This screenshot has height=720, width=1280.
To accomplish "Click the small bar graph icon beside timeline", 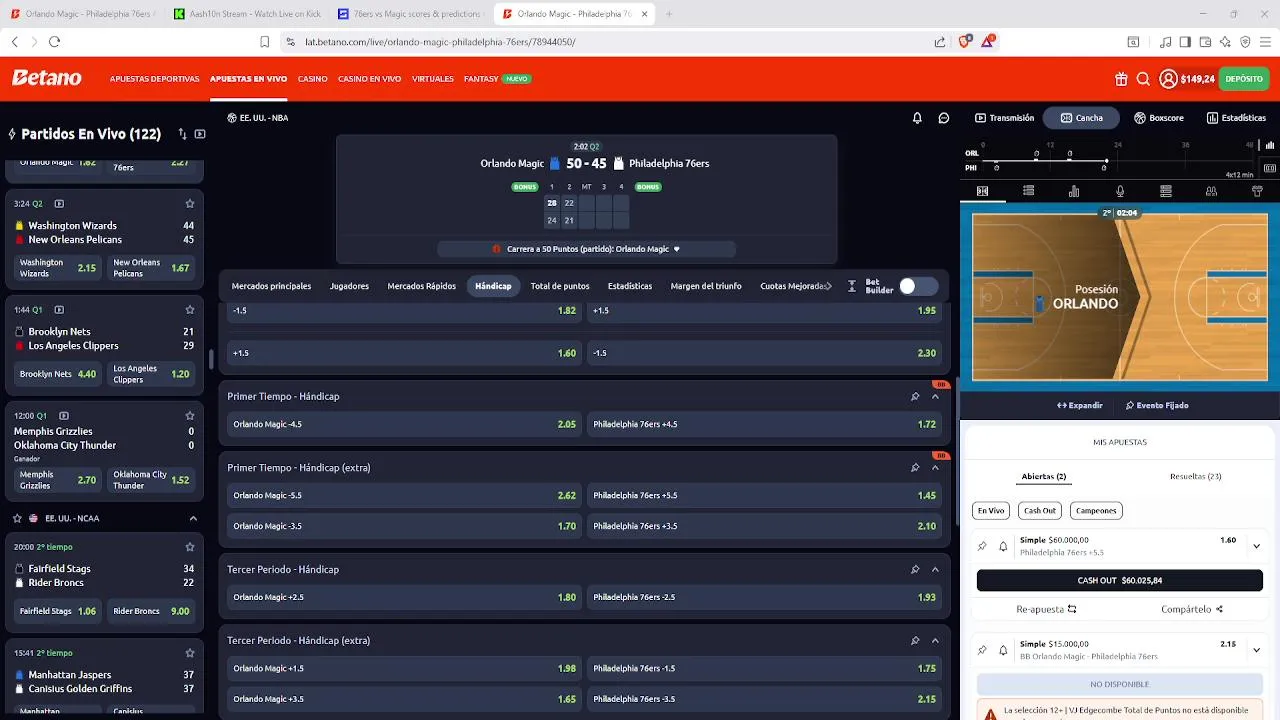I will tap(1269, 146).
